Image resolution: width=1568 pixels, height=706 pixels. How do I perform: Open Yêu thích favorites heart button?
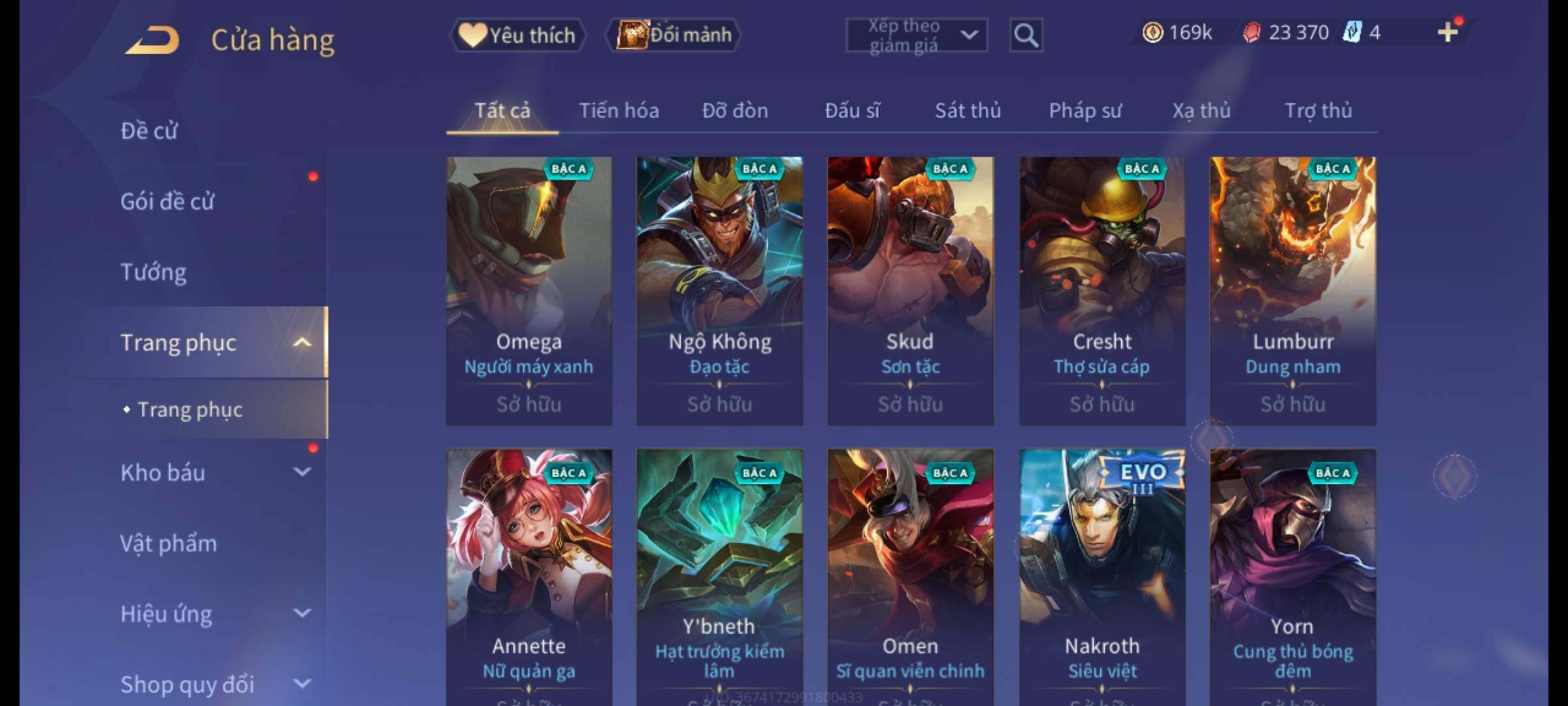click(x=517, y=35)
